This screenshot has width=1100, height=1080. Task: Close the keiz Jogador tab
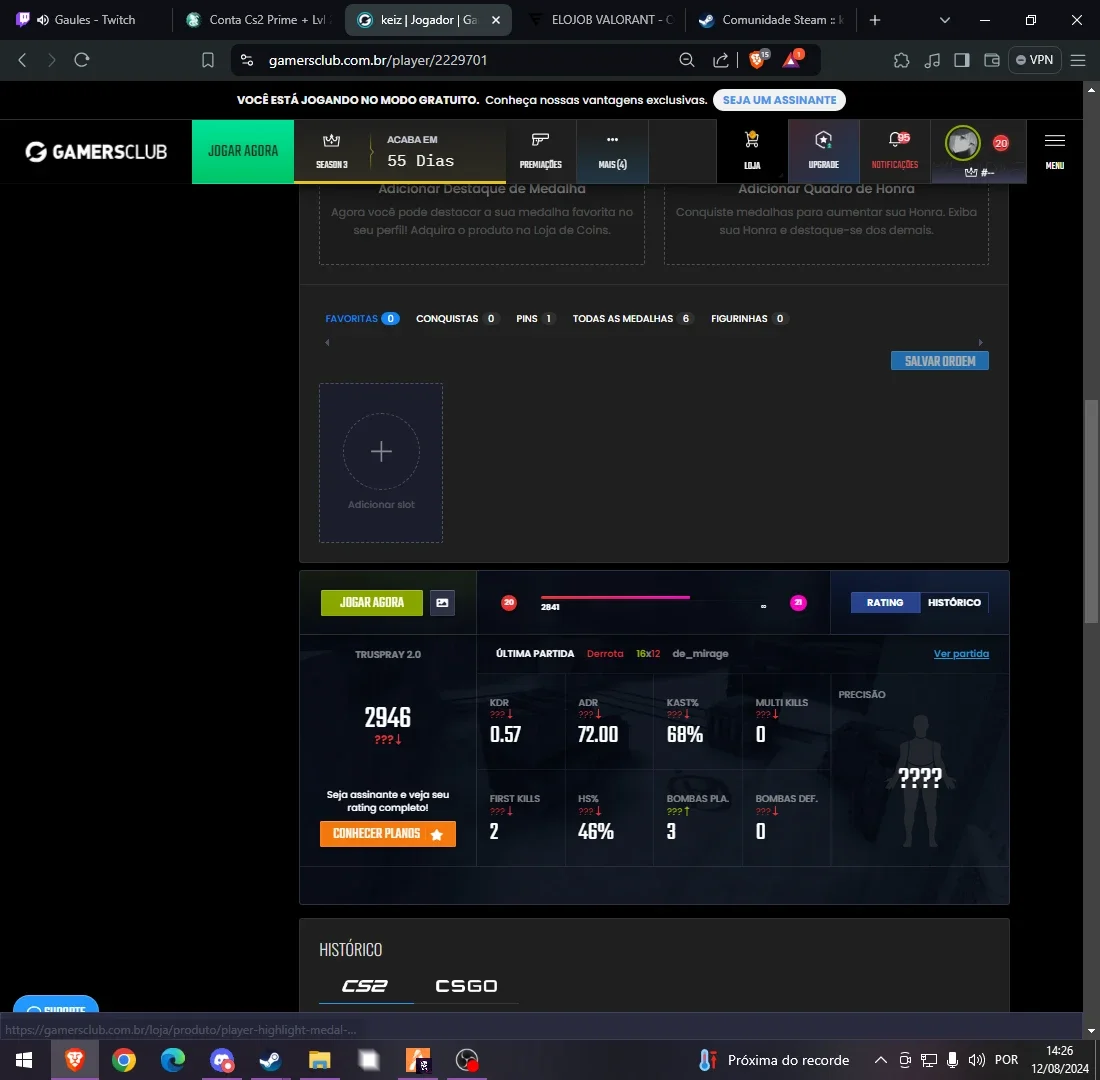tap(496, 20)
